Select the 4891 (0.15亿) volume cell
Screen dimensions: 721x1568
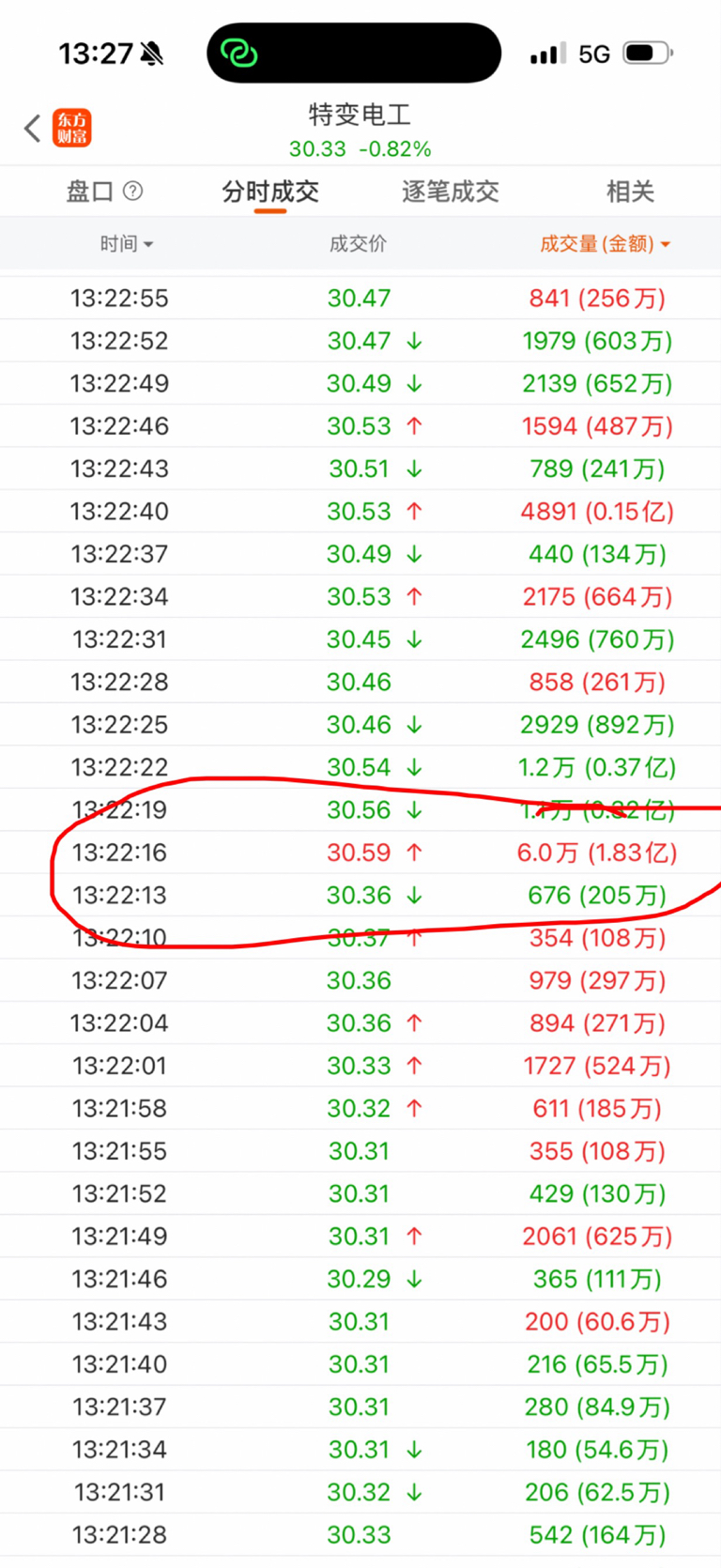[597, 512]
